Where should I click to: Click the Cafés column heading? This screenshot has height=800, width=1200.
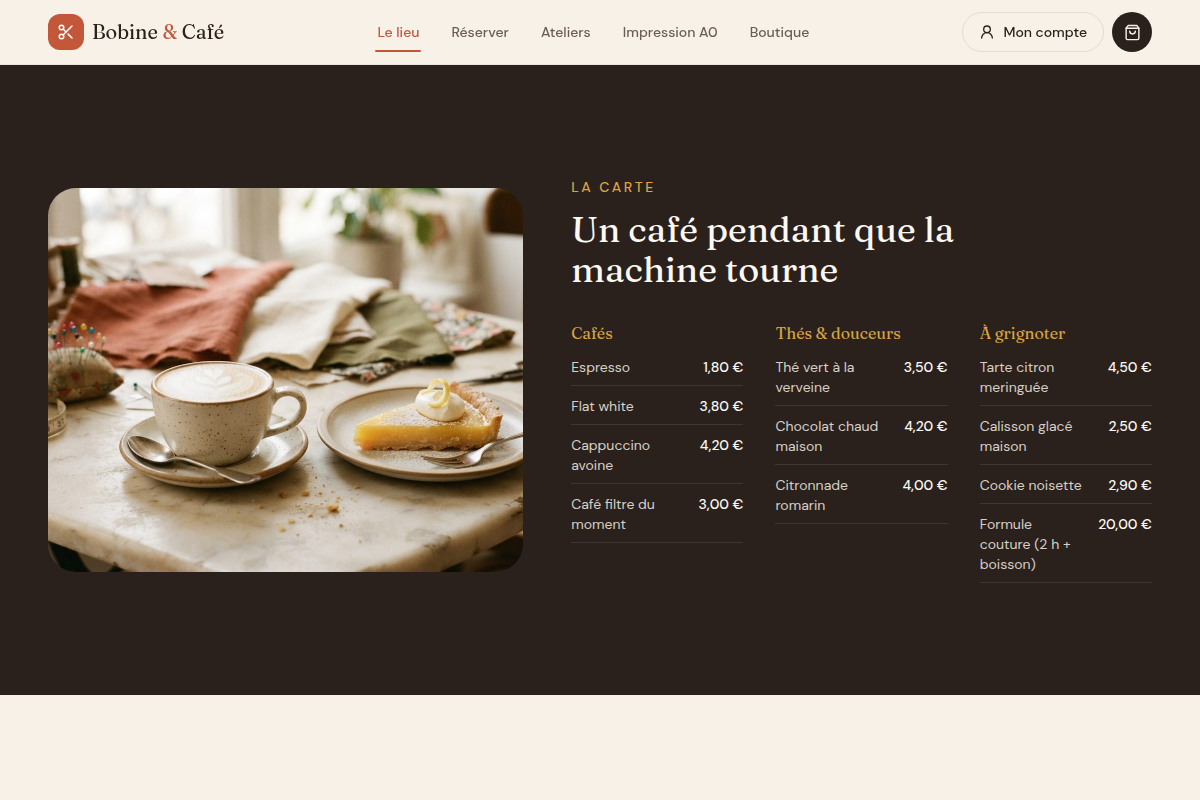tap(592, 333)
